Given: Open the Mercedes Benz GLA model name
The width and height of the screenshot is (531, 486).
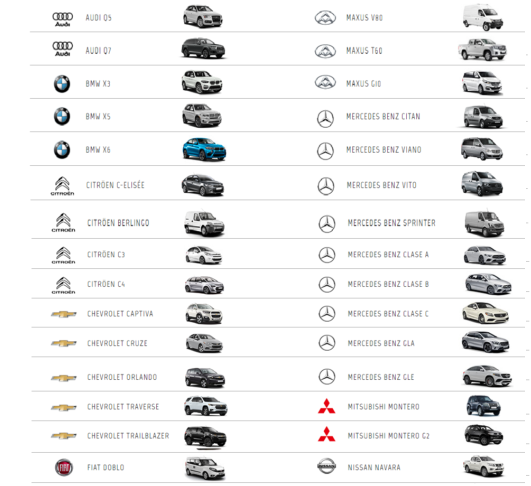Looking at the screenshot, I should [381, 343].
